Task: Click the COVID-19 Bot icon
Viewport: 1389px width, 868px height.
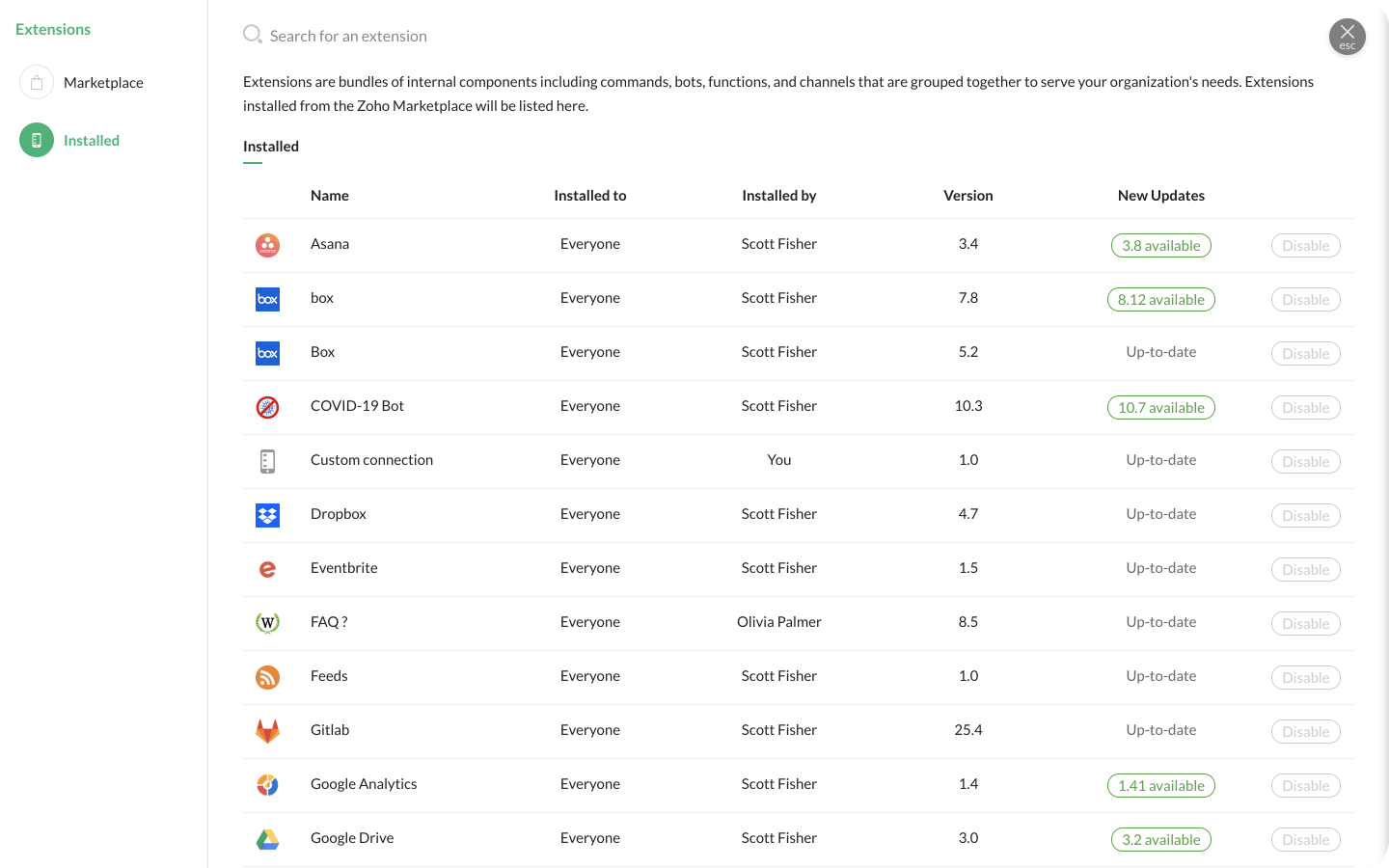Action: pyautogui.click(x=267, y=407)
